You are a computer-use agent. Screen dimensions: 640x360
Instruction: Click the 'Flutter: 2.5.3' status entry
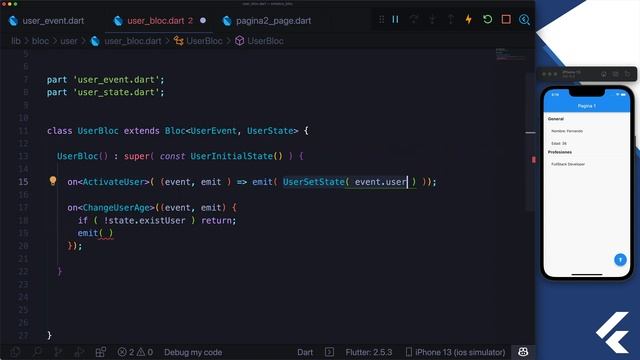pos(369,352)
